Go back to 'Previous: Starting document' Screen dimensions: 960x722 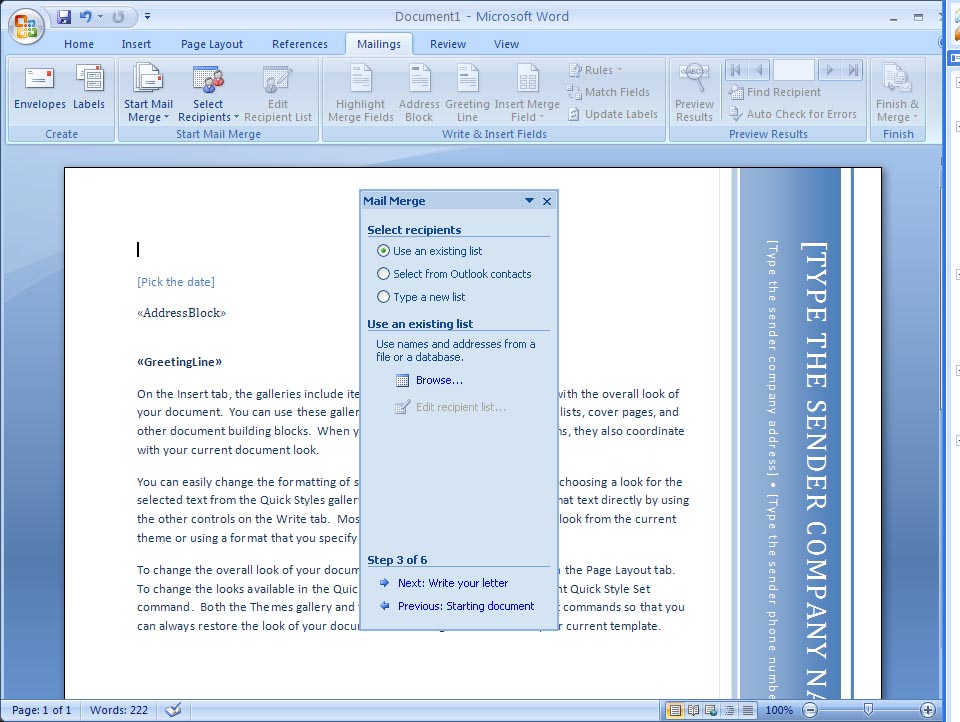[466, 606]
